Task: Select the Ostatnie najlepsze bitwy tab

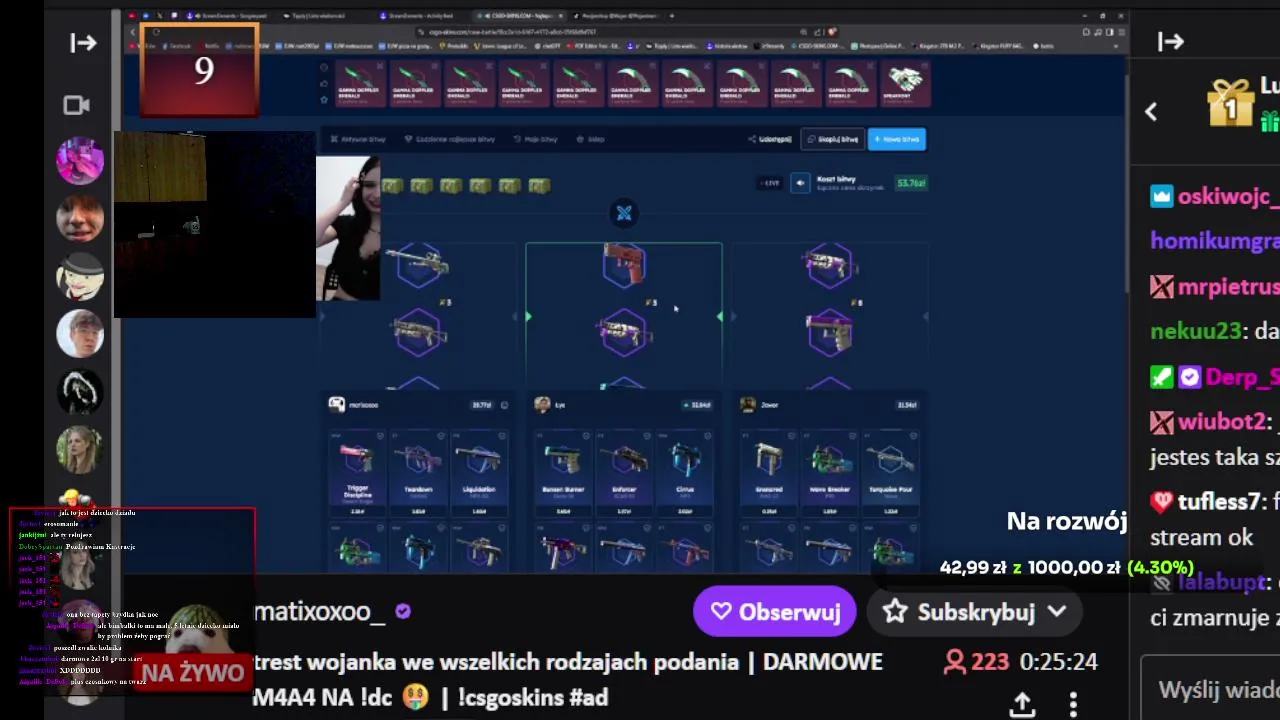Action: (x=450, y=139)
